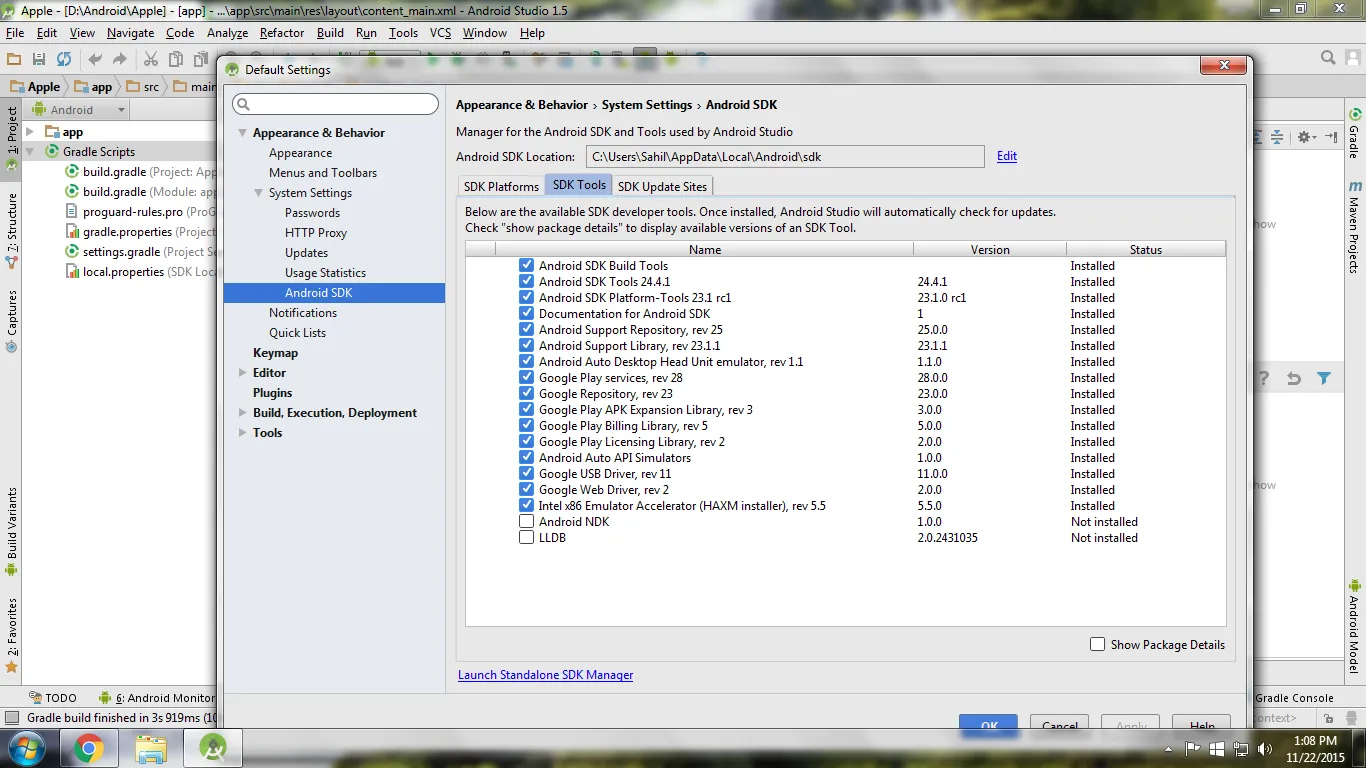Screen dimensions: 1366x768
Task: Open the VCS menu
Action: click(441, 33)
